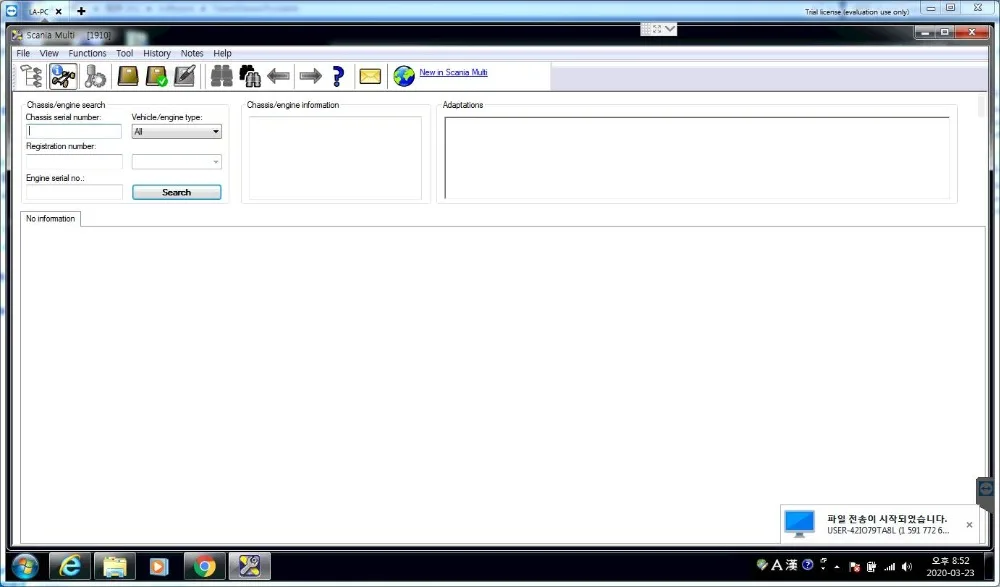
Task: Dismiss the file transfer notification
Action: pyautogui.click(x=969, y=524)
